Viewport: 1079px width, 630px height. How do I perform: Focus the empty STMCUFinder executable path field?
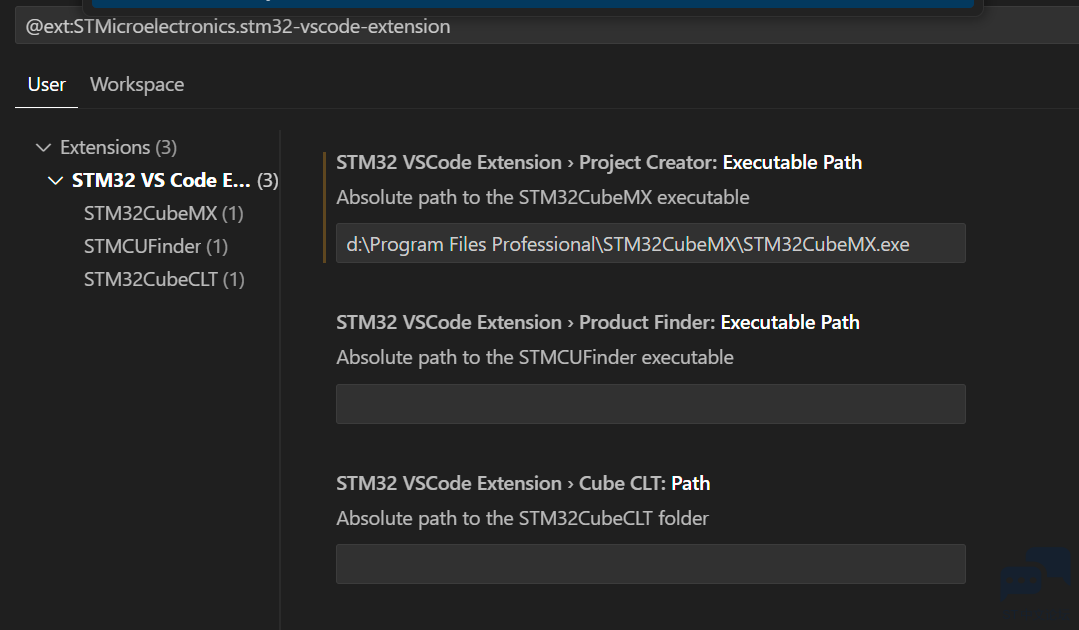(x=650, y=404)
